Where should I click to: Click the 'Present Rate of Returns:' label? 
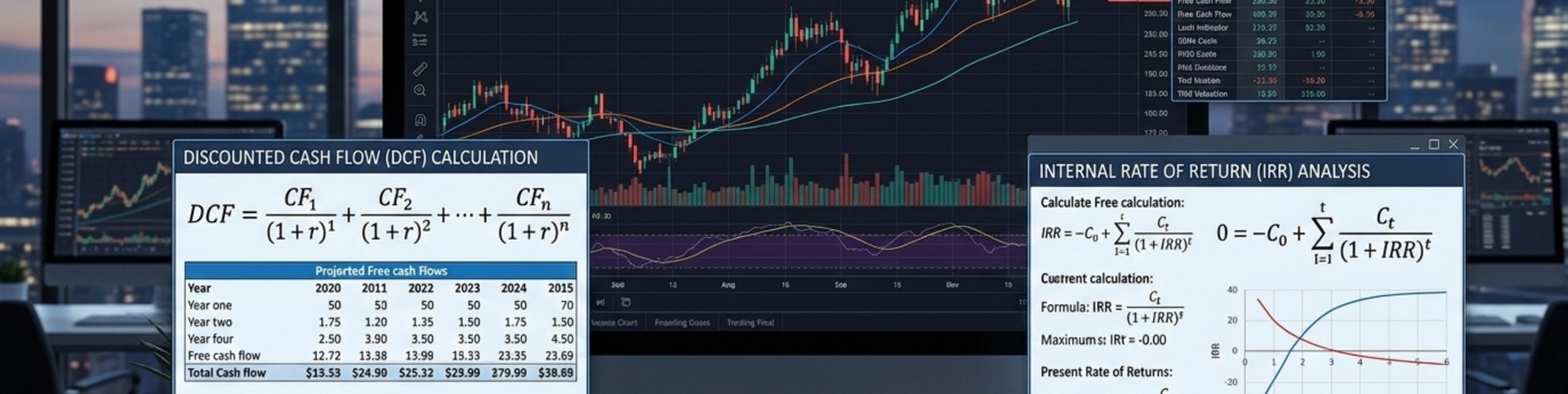pyautogui.click(x=1106, y=372)
